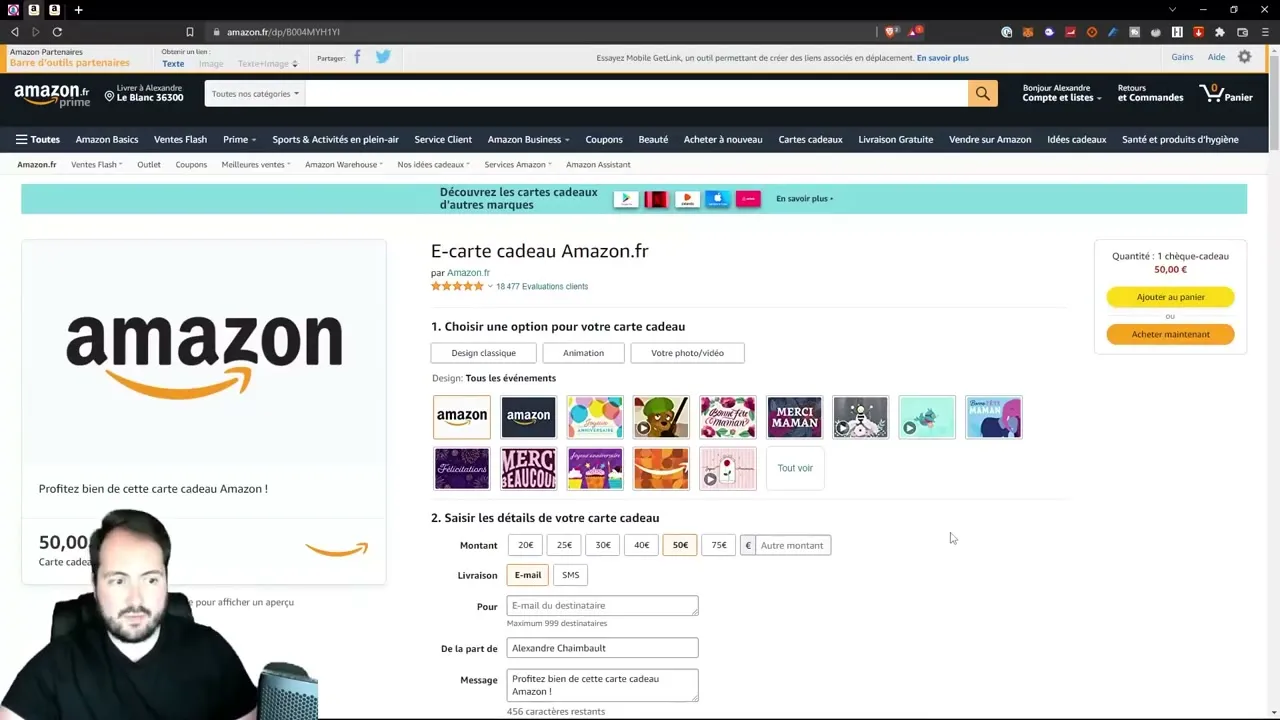Open the Toutes nos catégories dropdown
This screenshot has height=720, width=1280.
(254, 93)
